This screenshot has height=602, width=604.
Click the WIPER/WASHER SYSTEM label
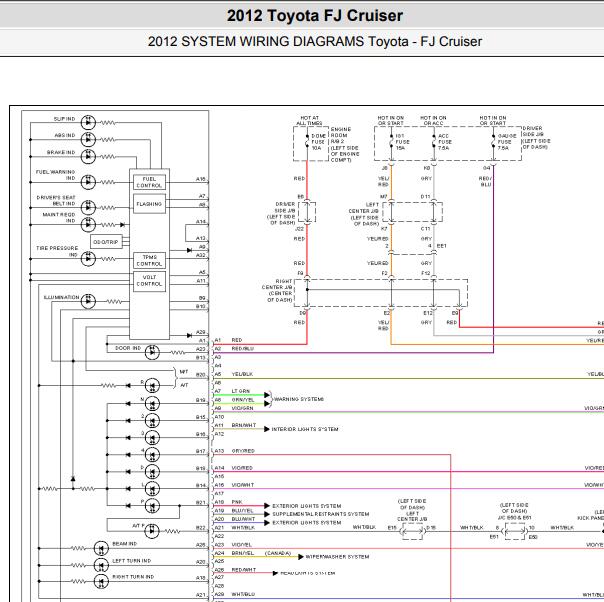click(x=337, y=557)
